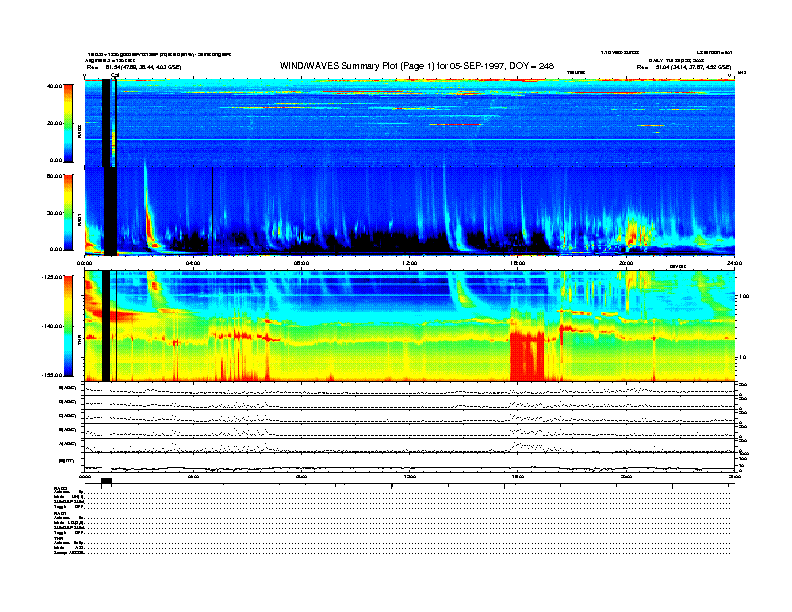This screenshot has height=612, width=792.
Task: Click the horizontal cyan line across the RAD2 spectrogram
Action: 410,139
